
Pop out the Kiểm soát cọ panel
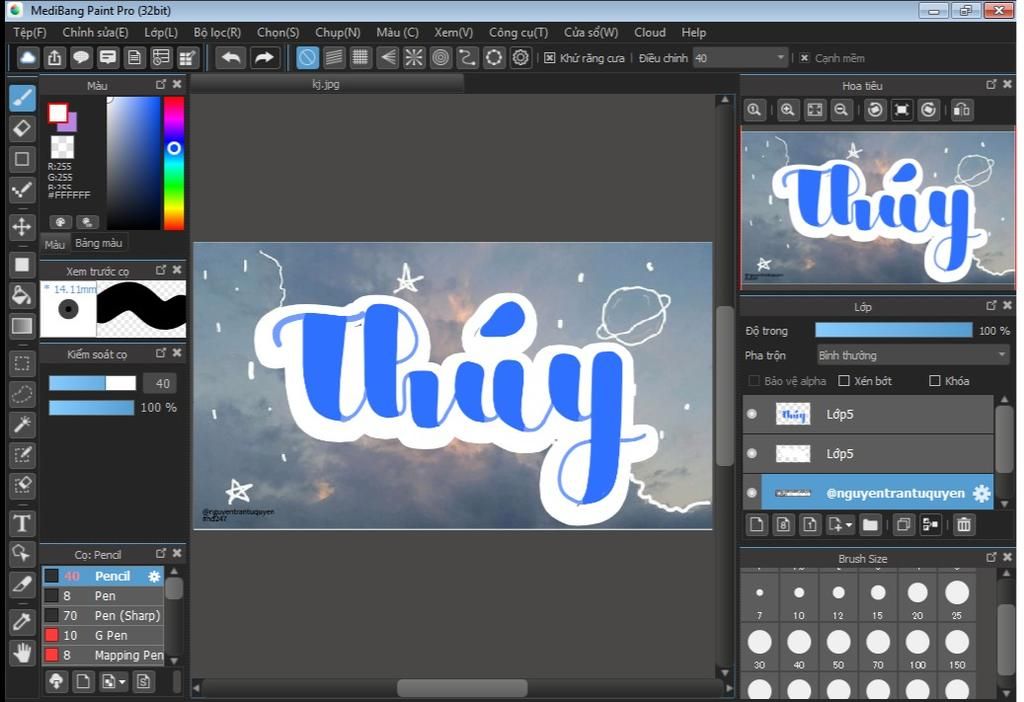click(x=161, y=353)
